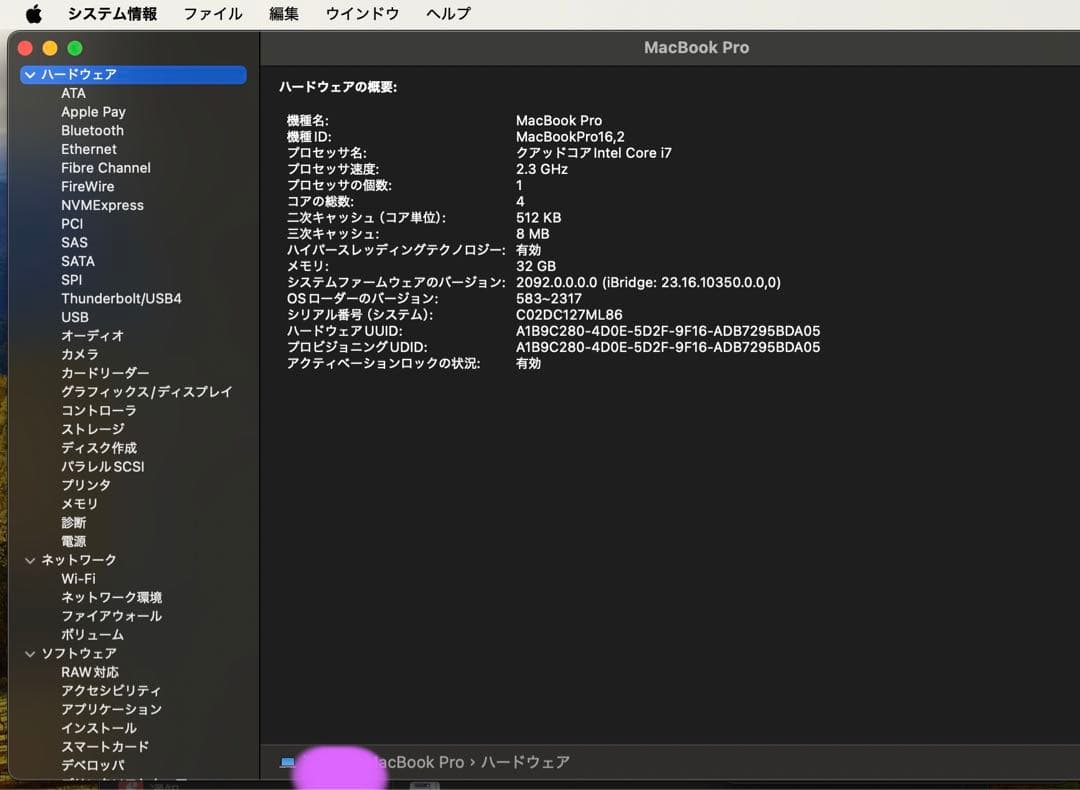Open the ウインドウ menu
Image resolution: width=1080 pixels, height=790 pixels.
(x=362, y=14)
